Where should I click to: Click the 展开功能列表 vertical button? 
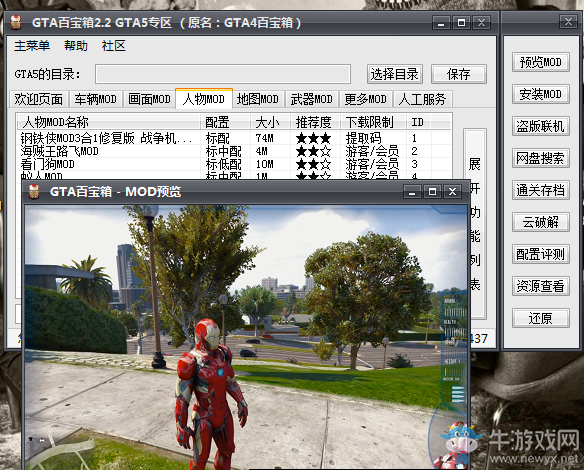click(475, 223)
